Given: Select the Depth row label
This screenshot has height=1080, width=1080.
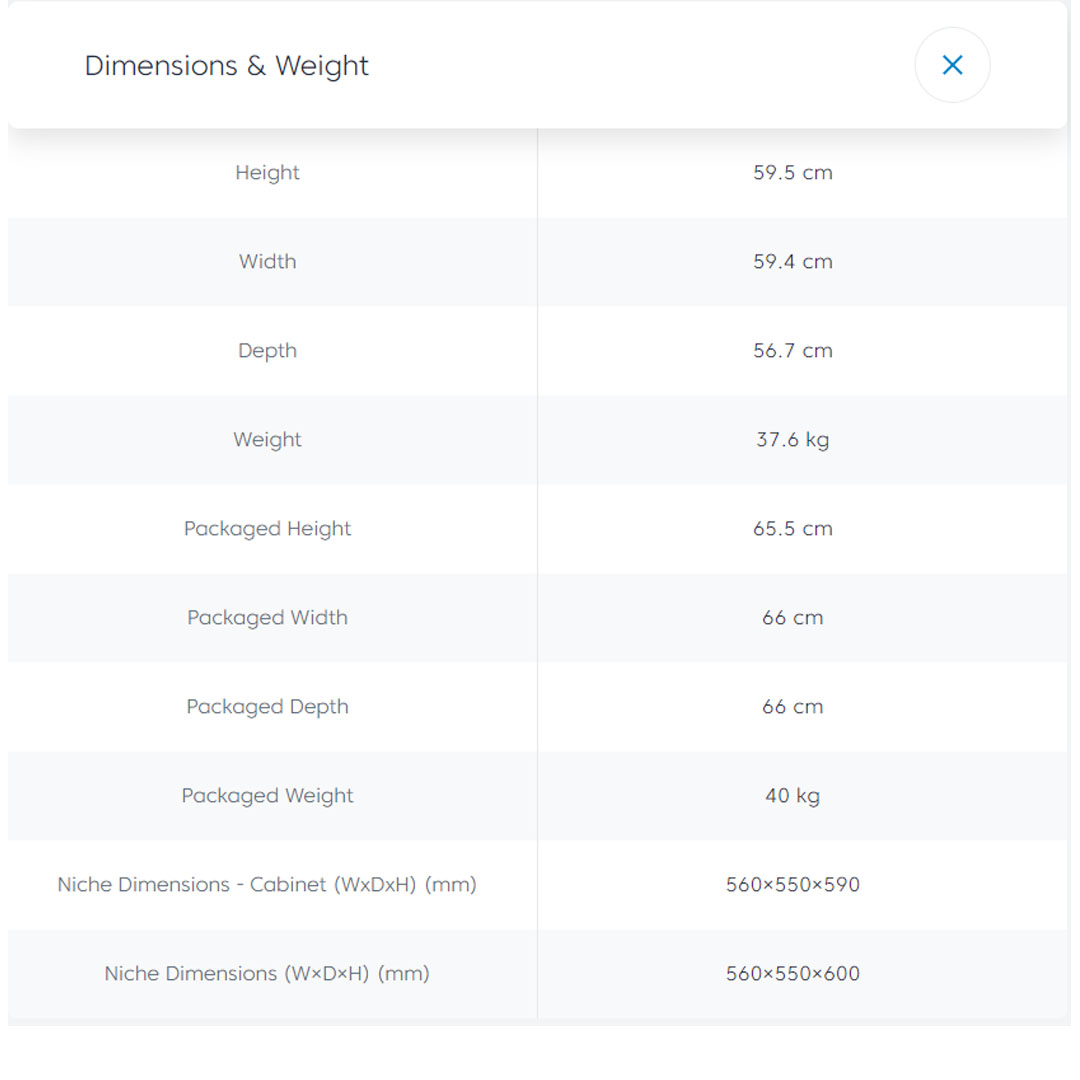Looking at the screenshot, I should coord(267,350).
